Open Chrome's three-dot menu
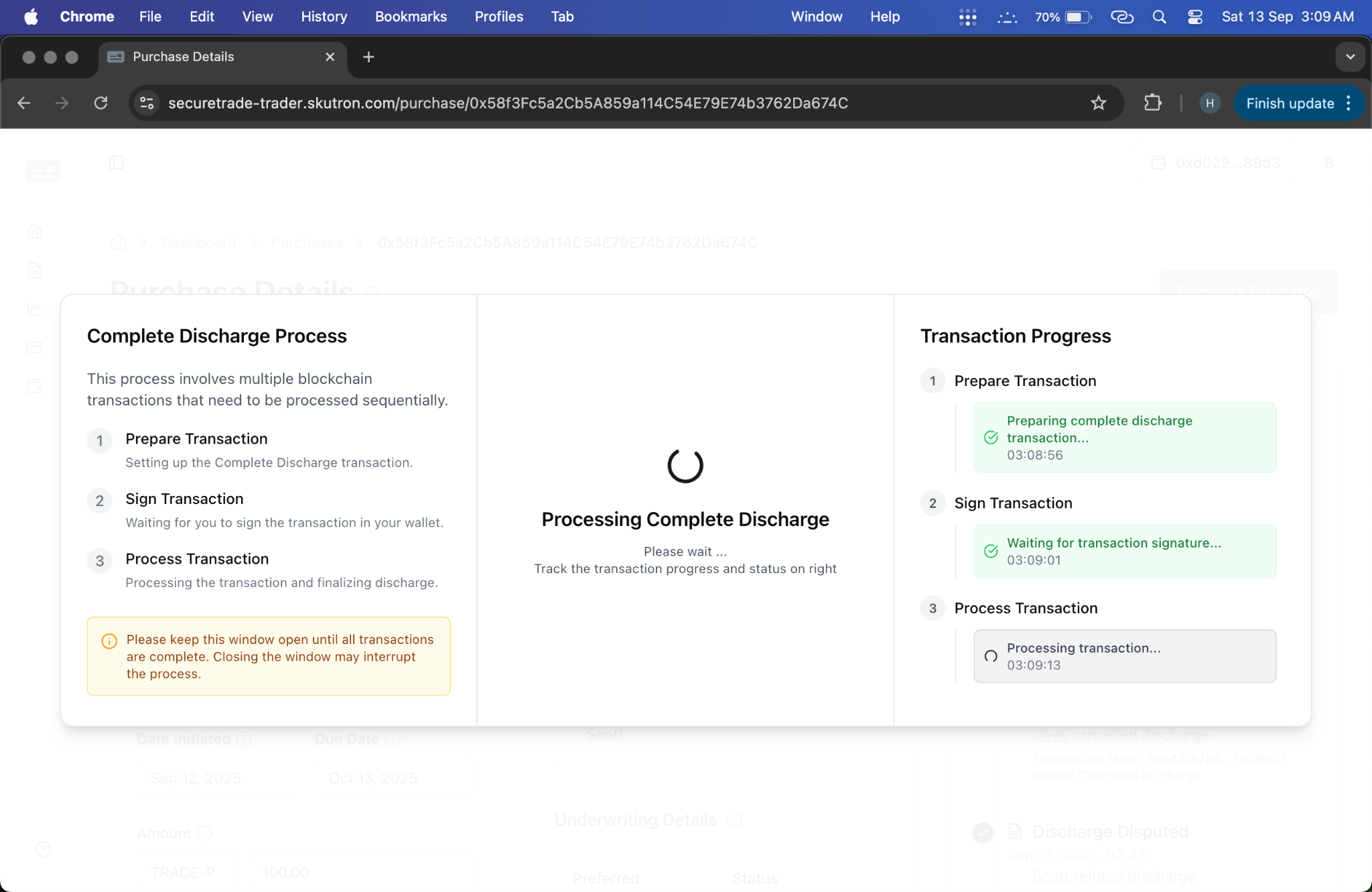 [1349, 103]
